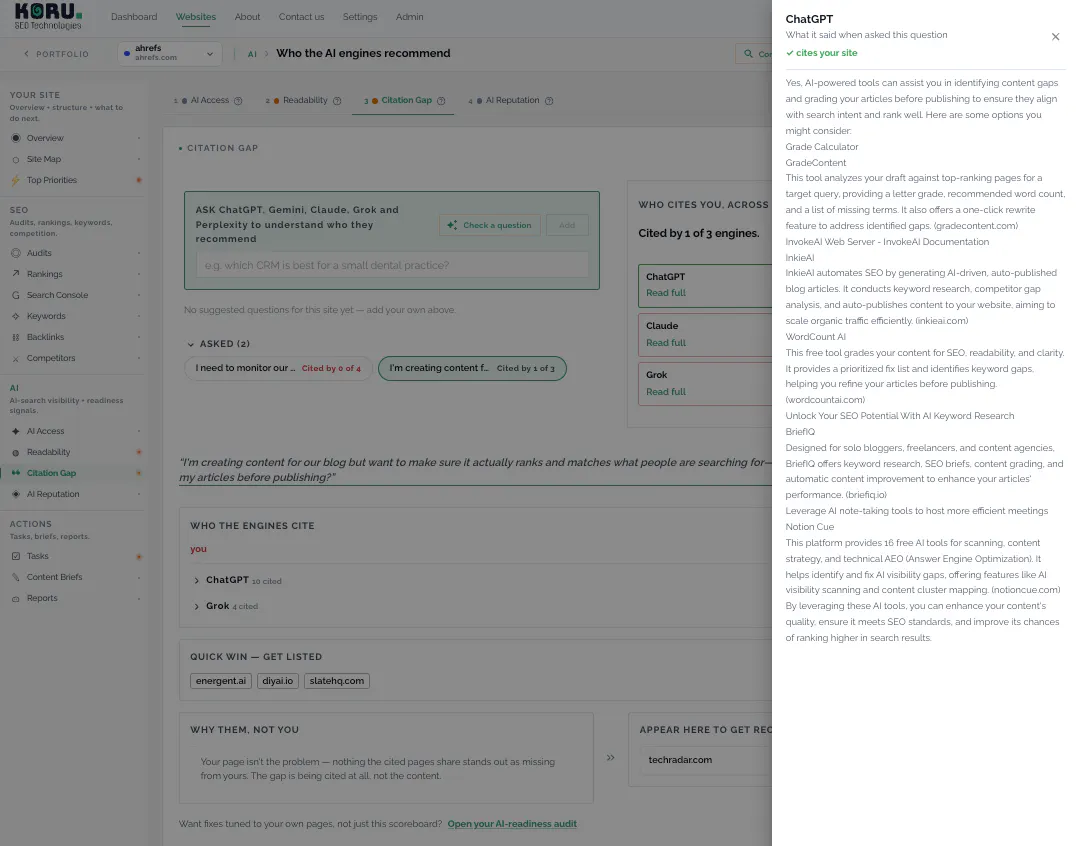Screen dimensions: 1077x846
Task: Click the Competitors sidebar icon
Action: [x=16, y=358]
